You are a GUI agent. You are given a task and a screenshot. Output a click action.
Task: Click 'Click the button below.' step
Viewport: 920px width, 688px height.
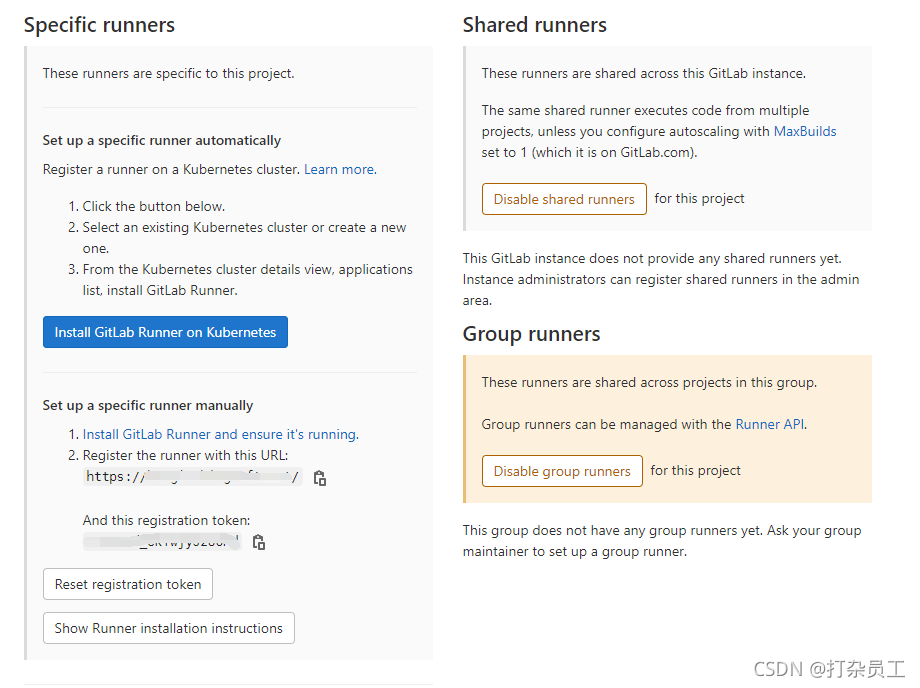coord(154,206)
